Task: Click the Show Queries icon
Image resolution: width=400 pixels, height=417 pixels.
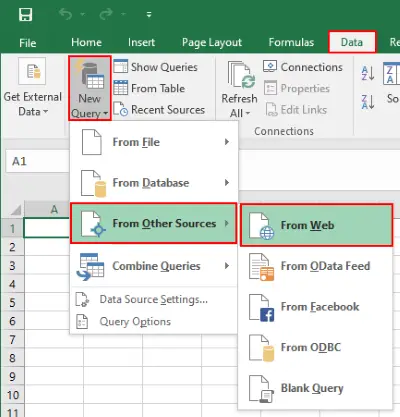Action: (120, 66)
